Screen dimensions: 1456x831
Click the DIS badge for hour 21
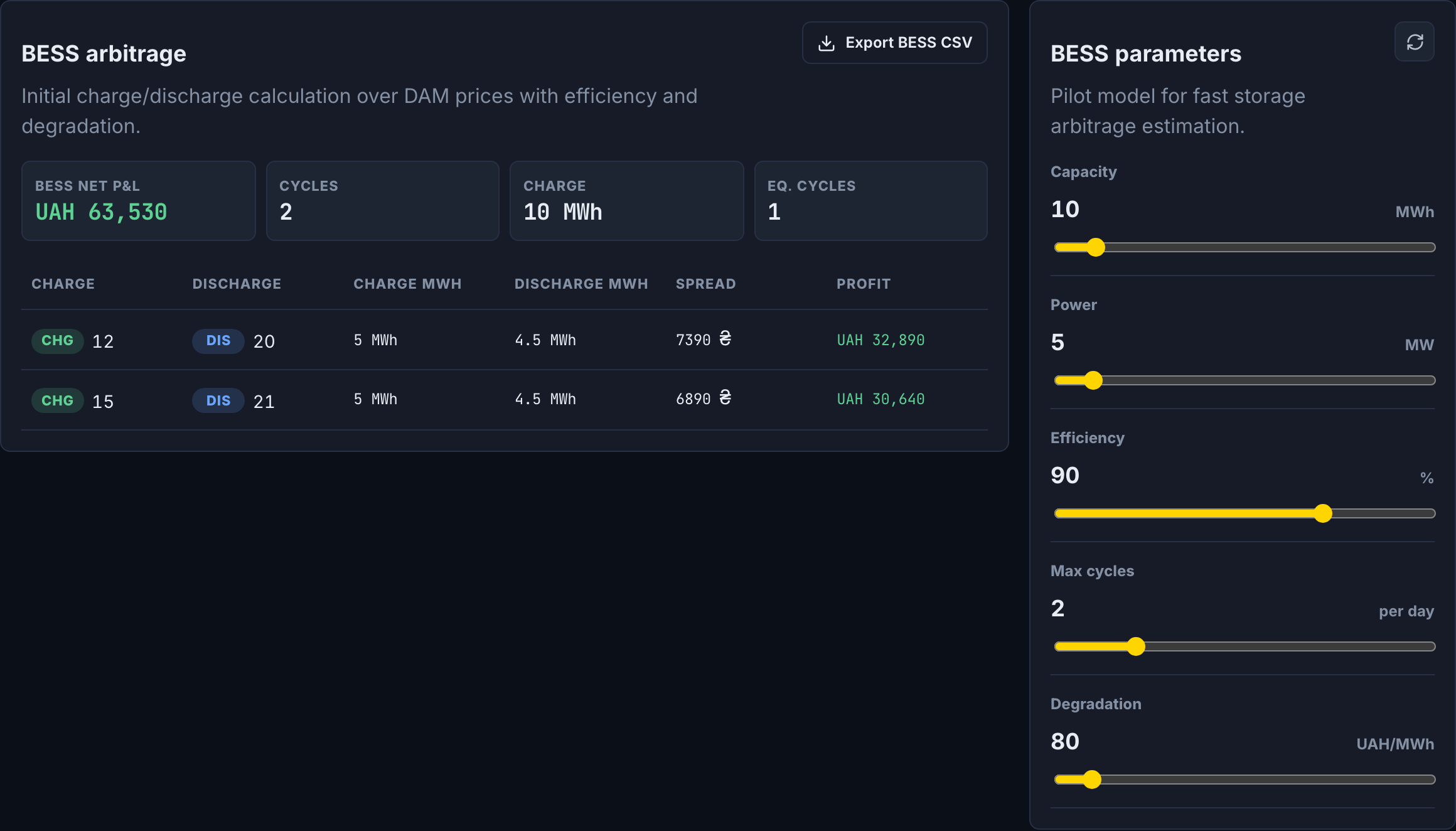point(218,400)
